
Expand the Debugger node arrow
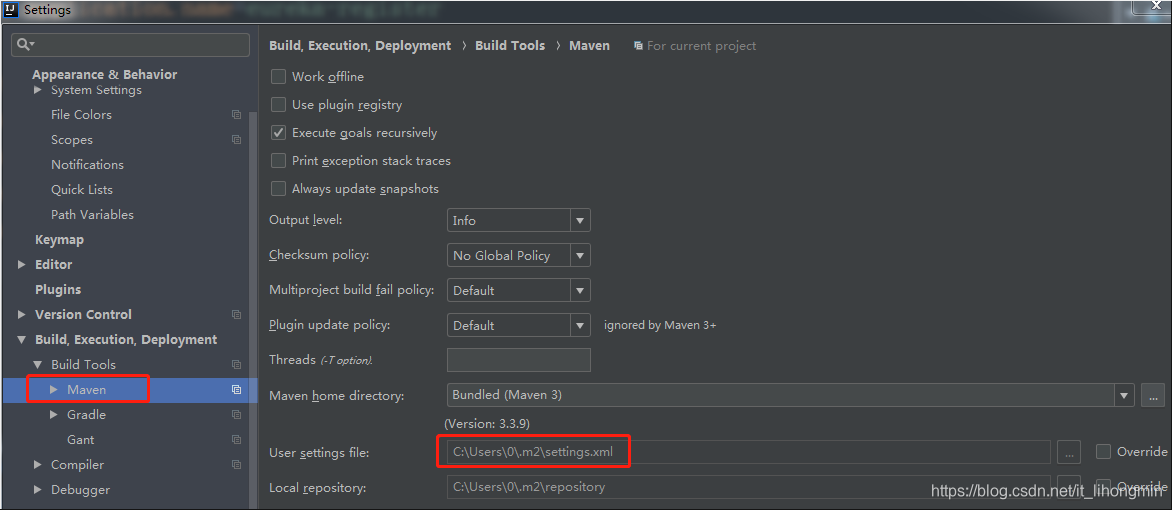tap(38, 490)
